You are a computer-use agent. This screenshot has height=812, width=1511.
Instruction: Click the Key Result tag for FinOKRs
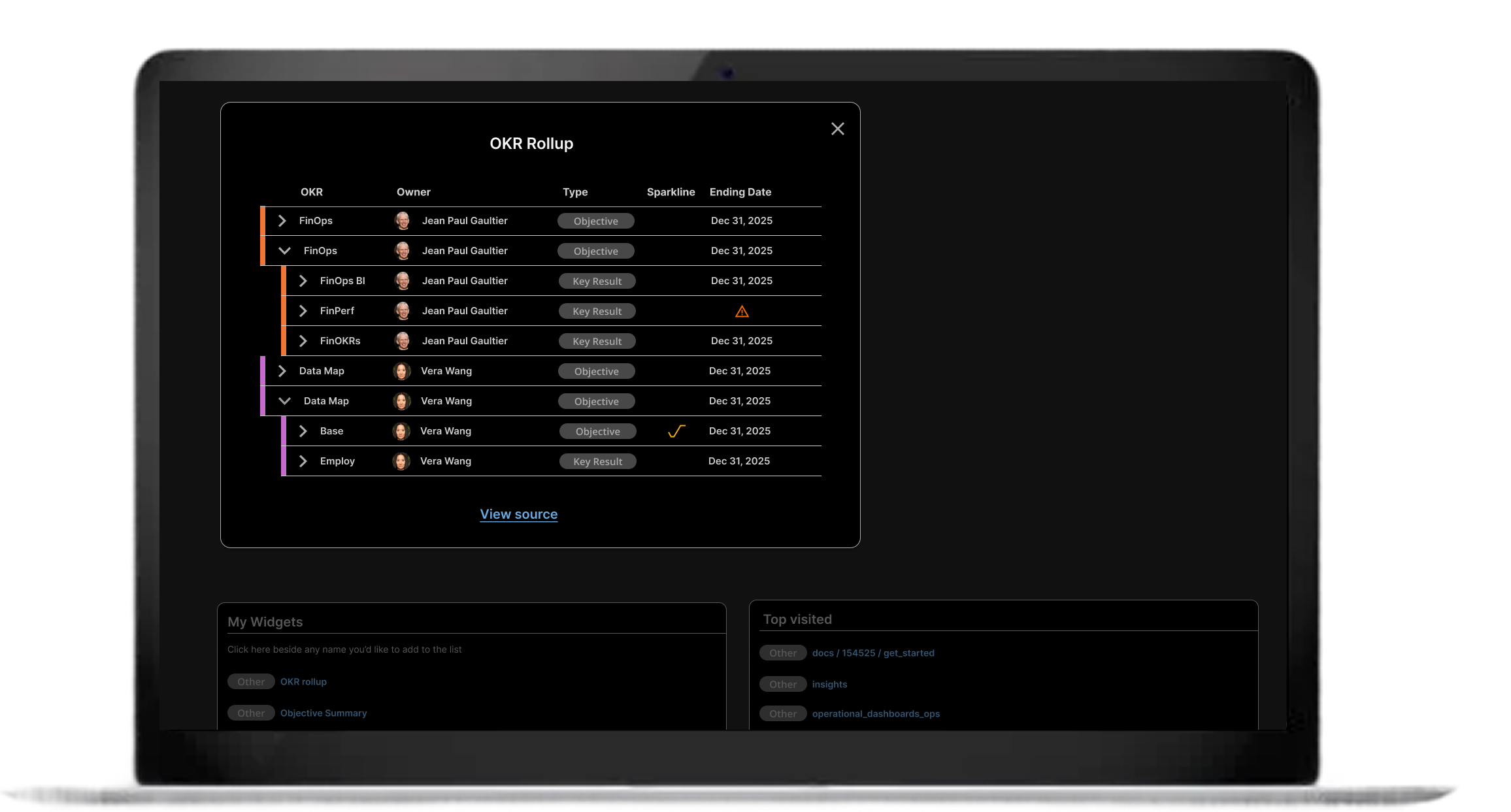(597, 341)
